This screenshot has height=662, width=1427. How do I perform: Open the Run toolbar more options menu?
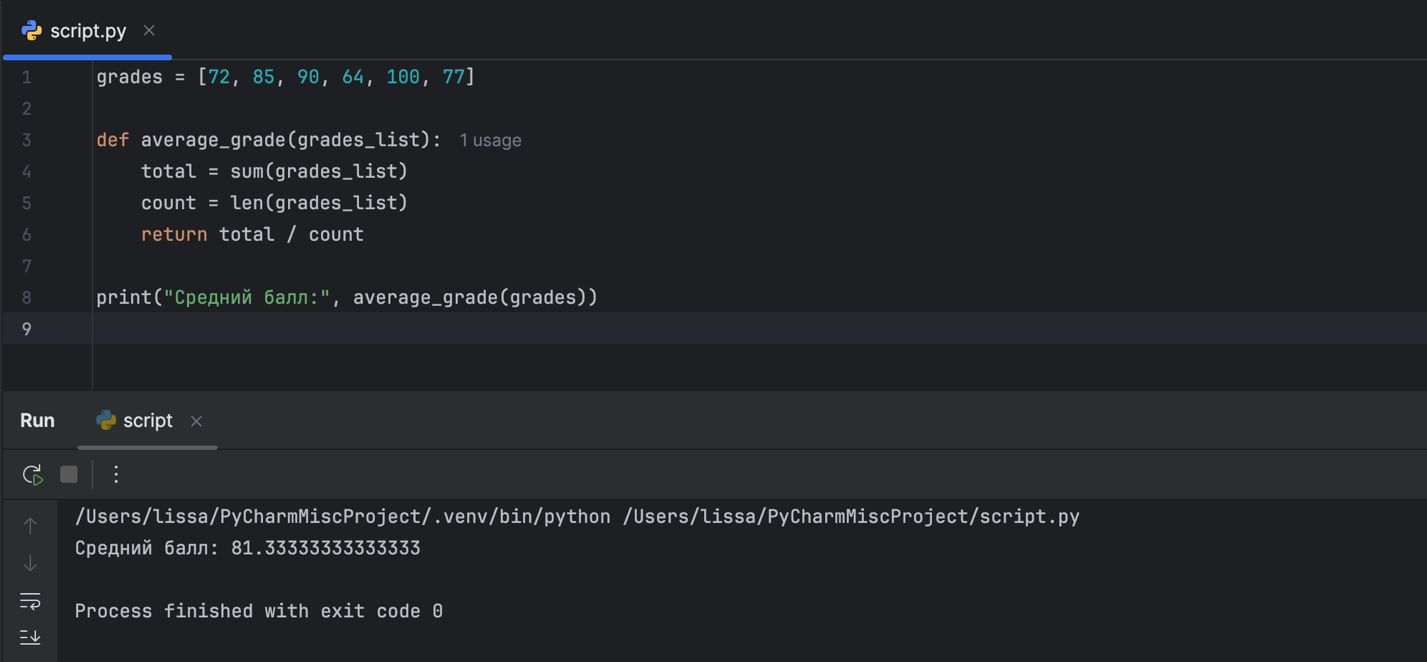(116, 474)
